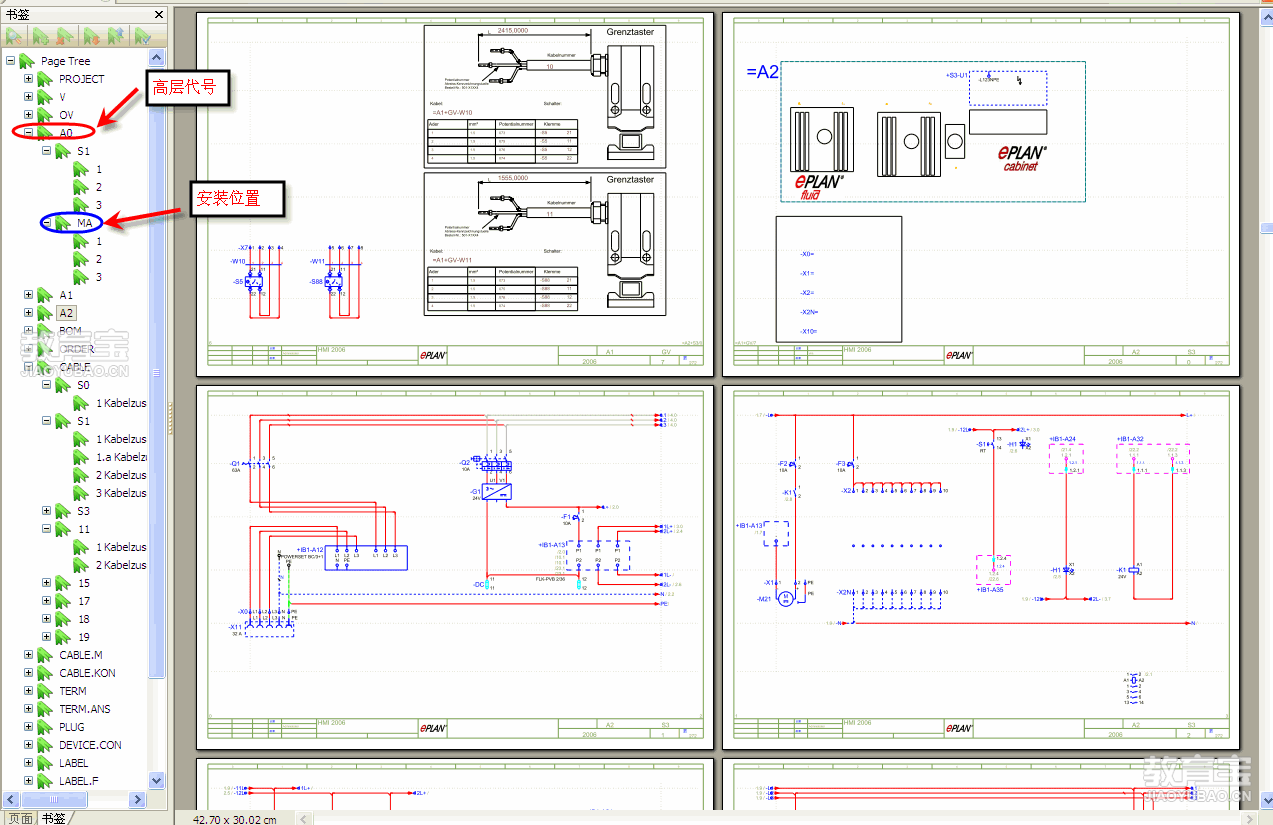Image resolution: width=1273 pixels, height=825 pixels.
Task: Click the bookmark tree scroll-up arrow
Action: point(157,60)
